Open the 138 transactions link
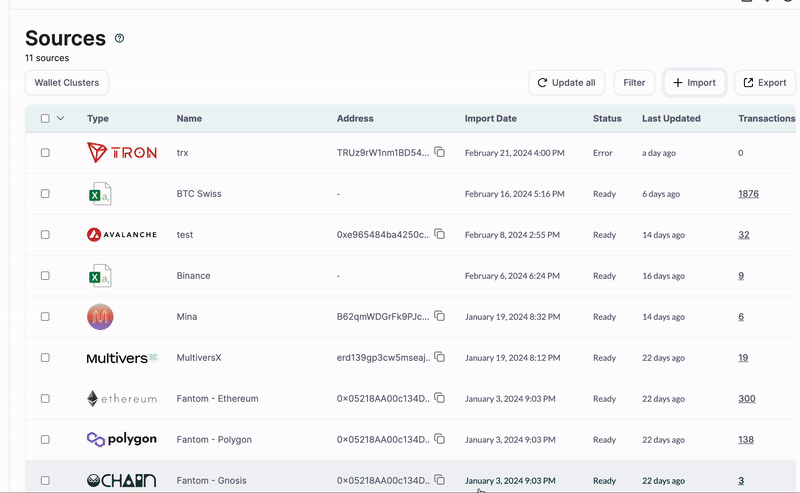This screenshot has width=800, height=493. 746,439
